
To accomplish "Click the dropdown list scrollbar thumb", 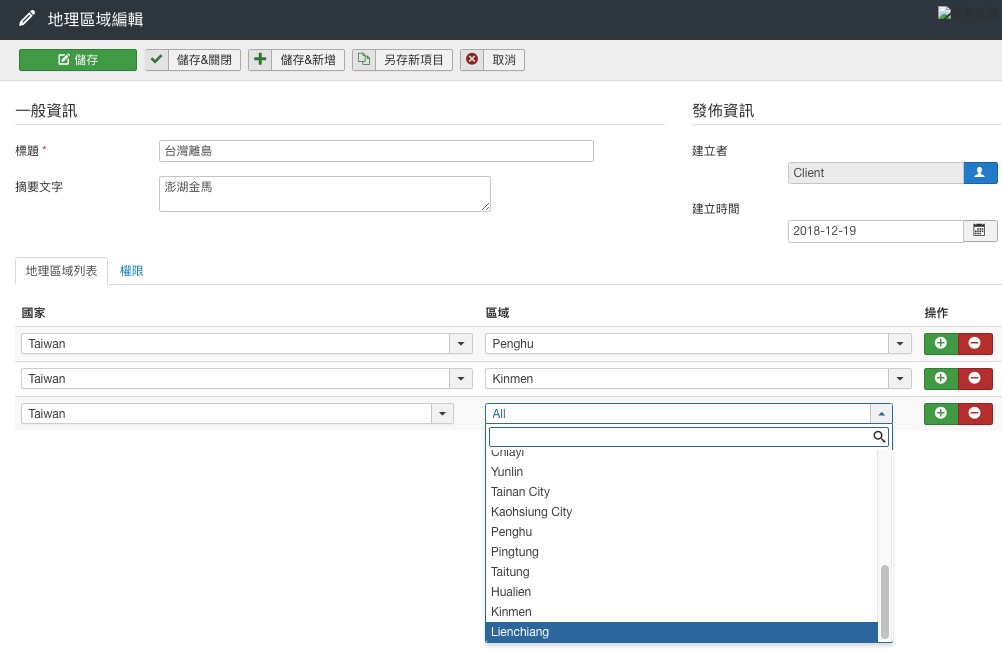I will (x=884, y=600).
